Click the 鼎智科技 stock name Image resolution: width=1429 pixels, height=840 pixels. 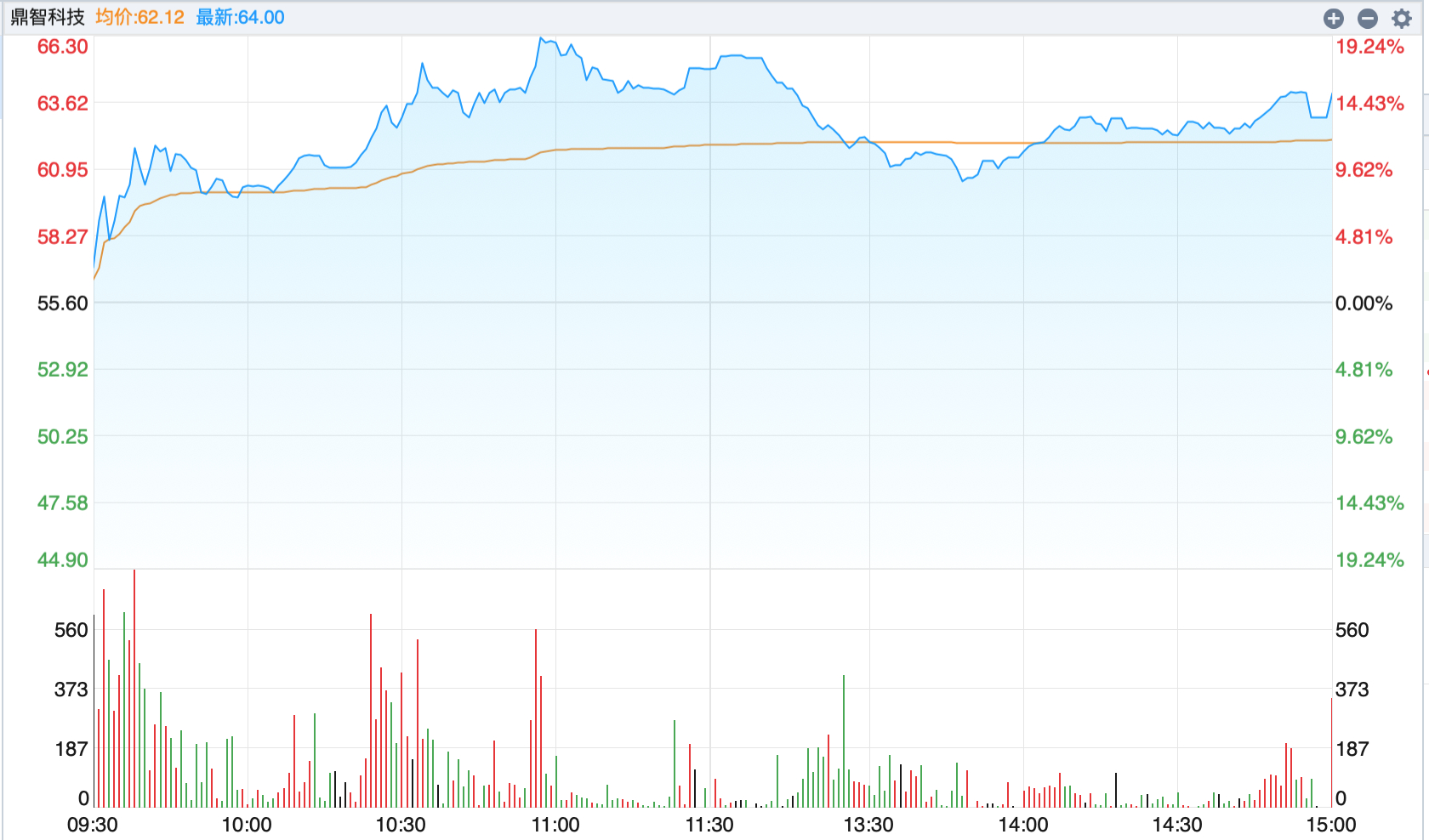coord(48,17)
